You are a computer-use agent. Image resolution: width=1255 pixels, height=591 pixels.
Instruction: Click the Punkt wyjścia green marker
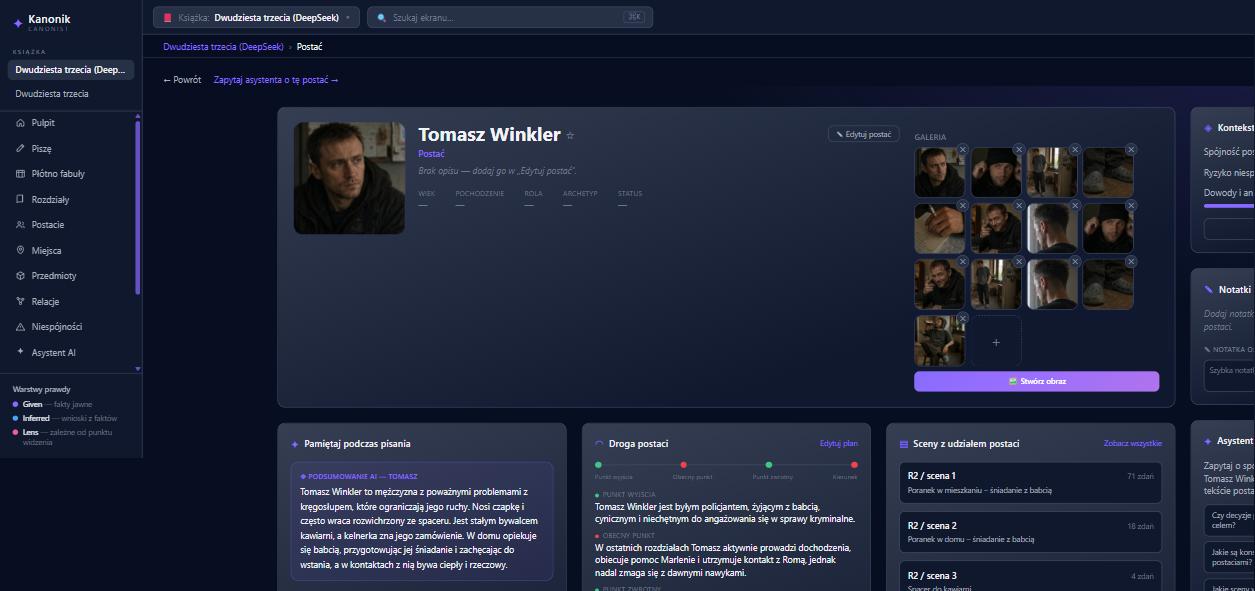pos(598,465)
